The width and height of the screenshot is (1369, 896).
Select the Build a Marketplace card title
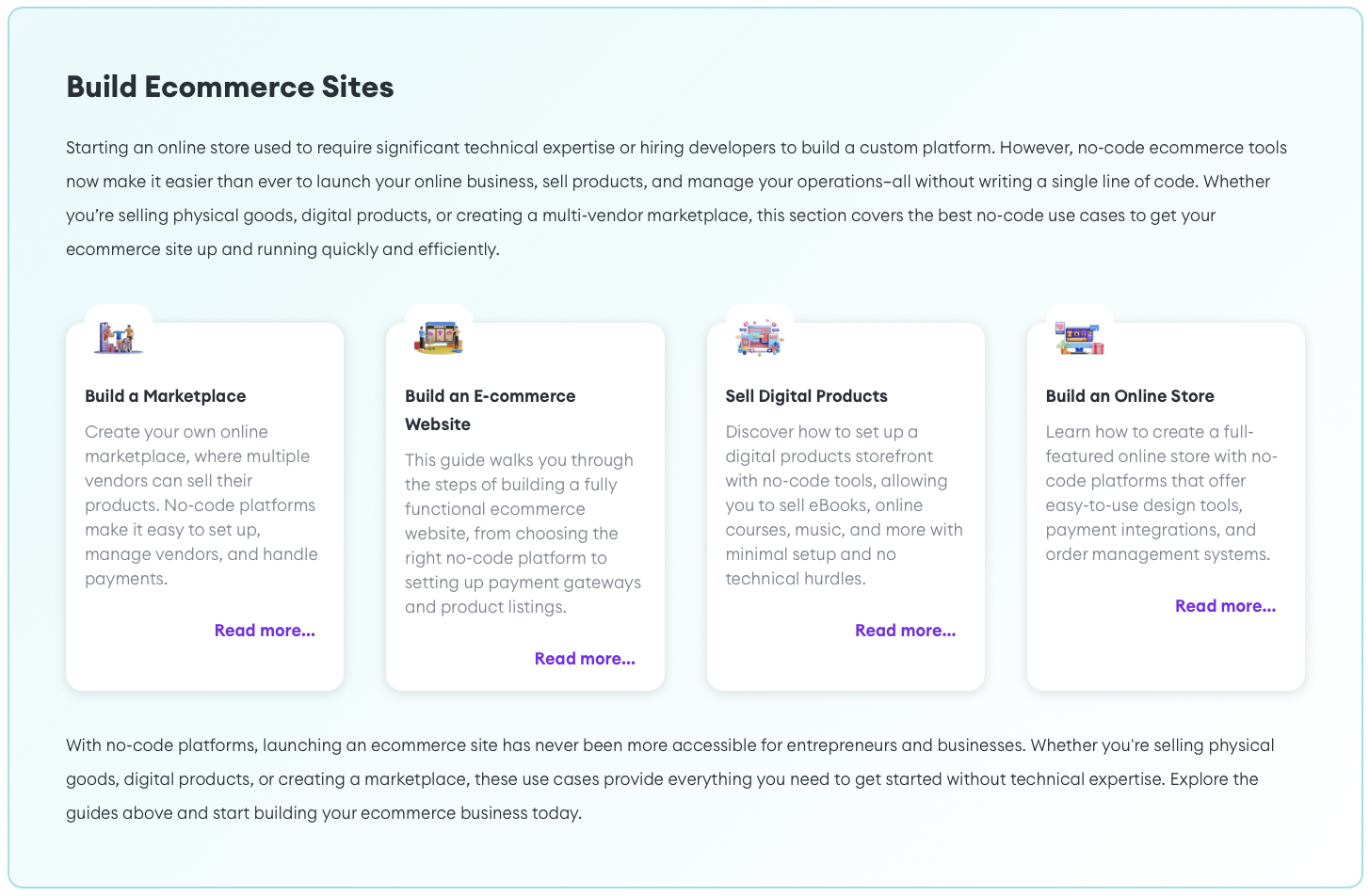point(166,396)
